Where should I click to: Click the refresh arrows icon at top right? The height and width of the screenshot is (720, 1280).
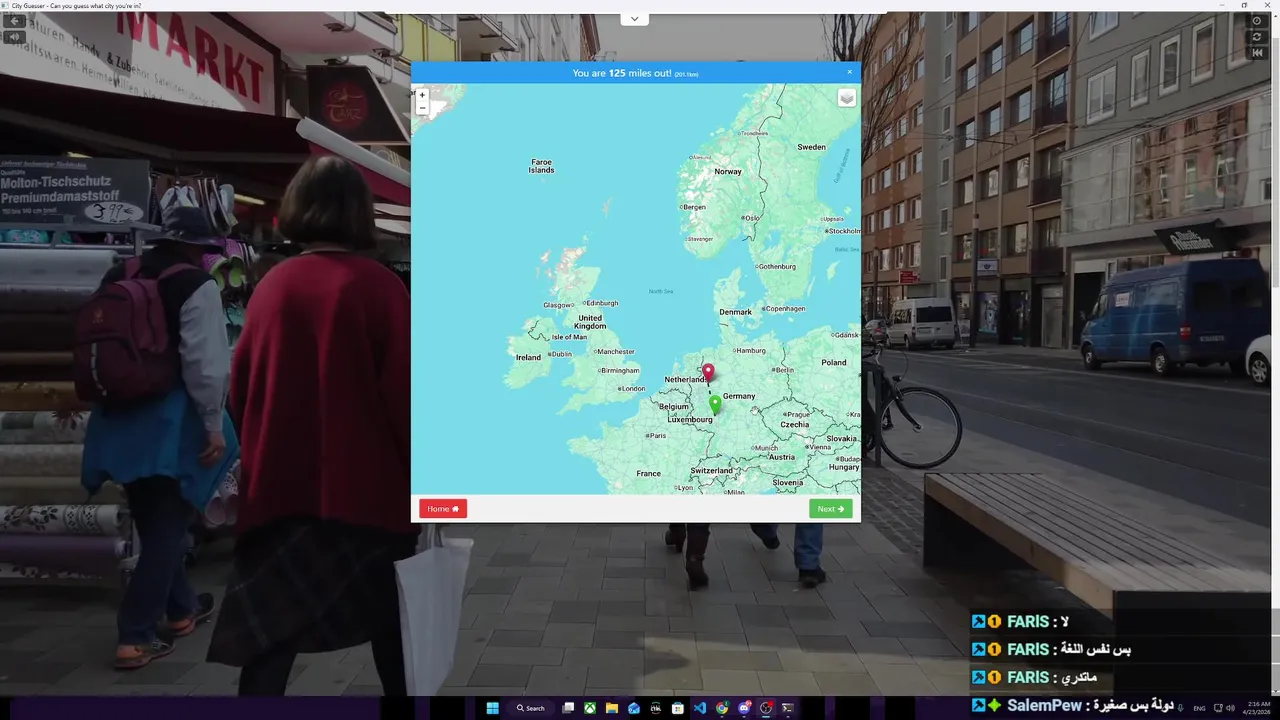tap(1257, 37)
